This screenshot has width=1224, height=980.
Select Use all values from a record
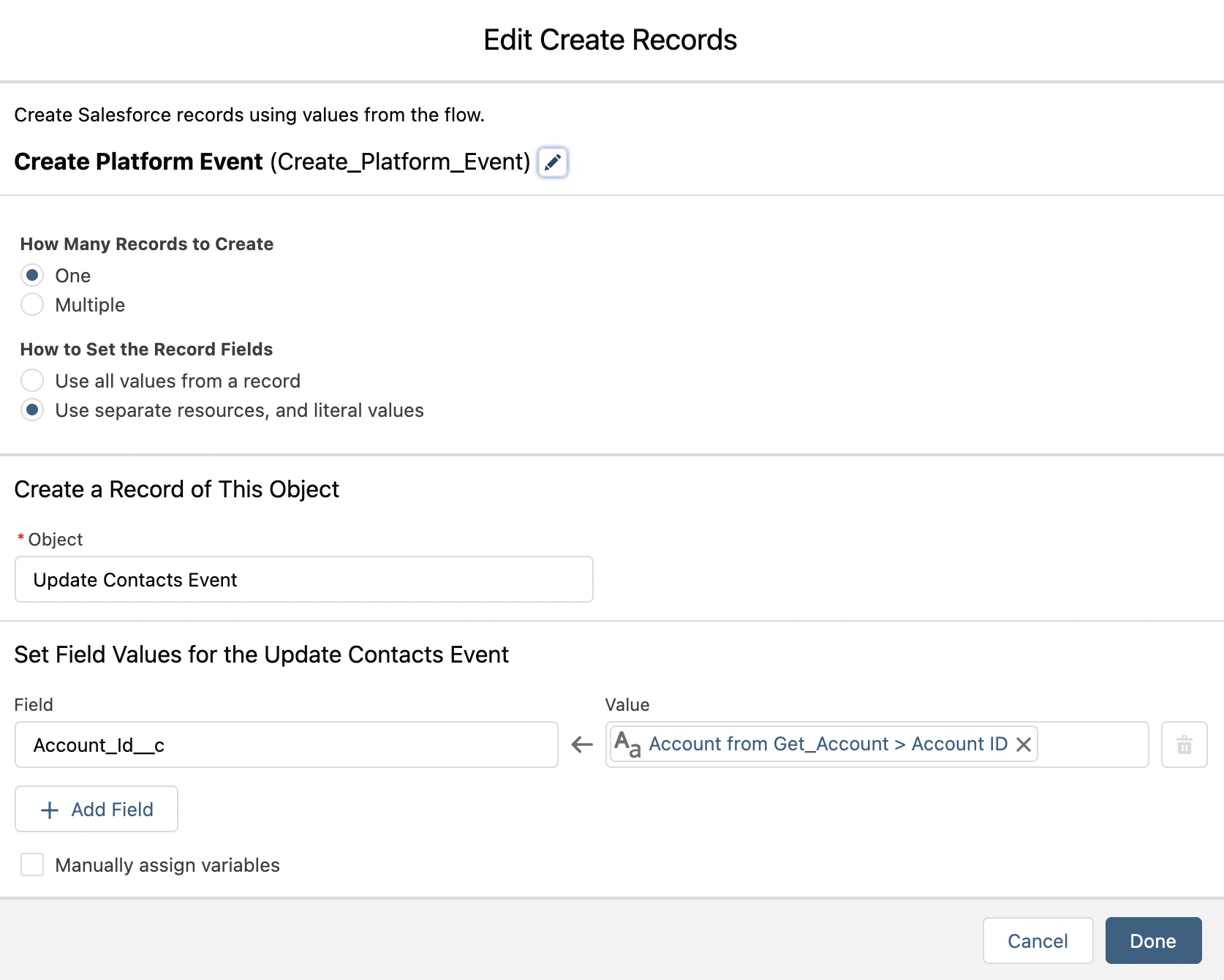[32, 381]
